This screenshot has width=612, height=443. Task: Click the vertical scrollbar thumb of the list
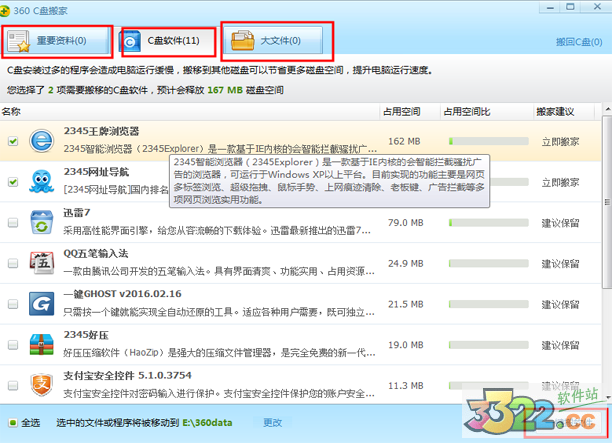tap(607, 202)
